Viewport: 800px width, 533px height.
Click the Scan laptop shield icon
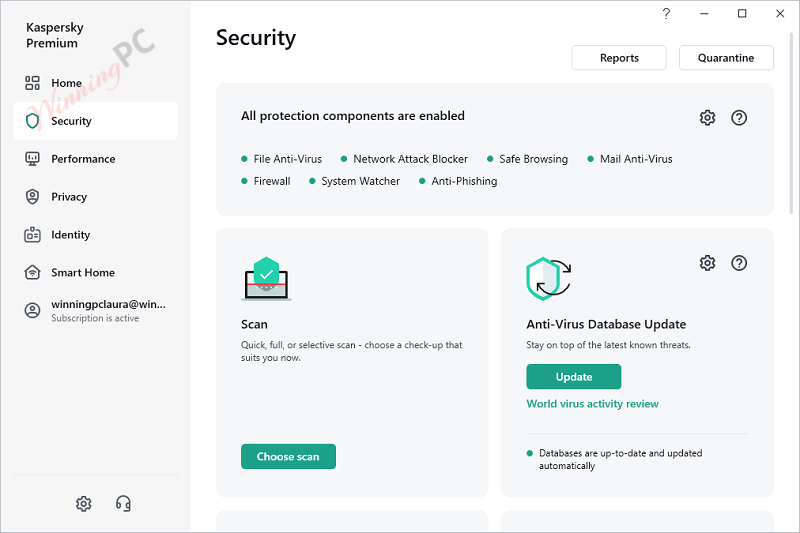(x=266, y=279)
